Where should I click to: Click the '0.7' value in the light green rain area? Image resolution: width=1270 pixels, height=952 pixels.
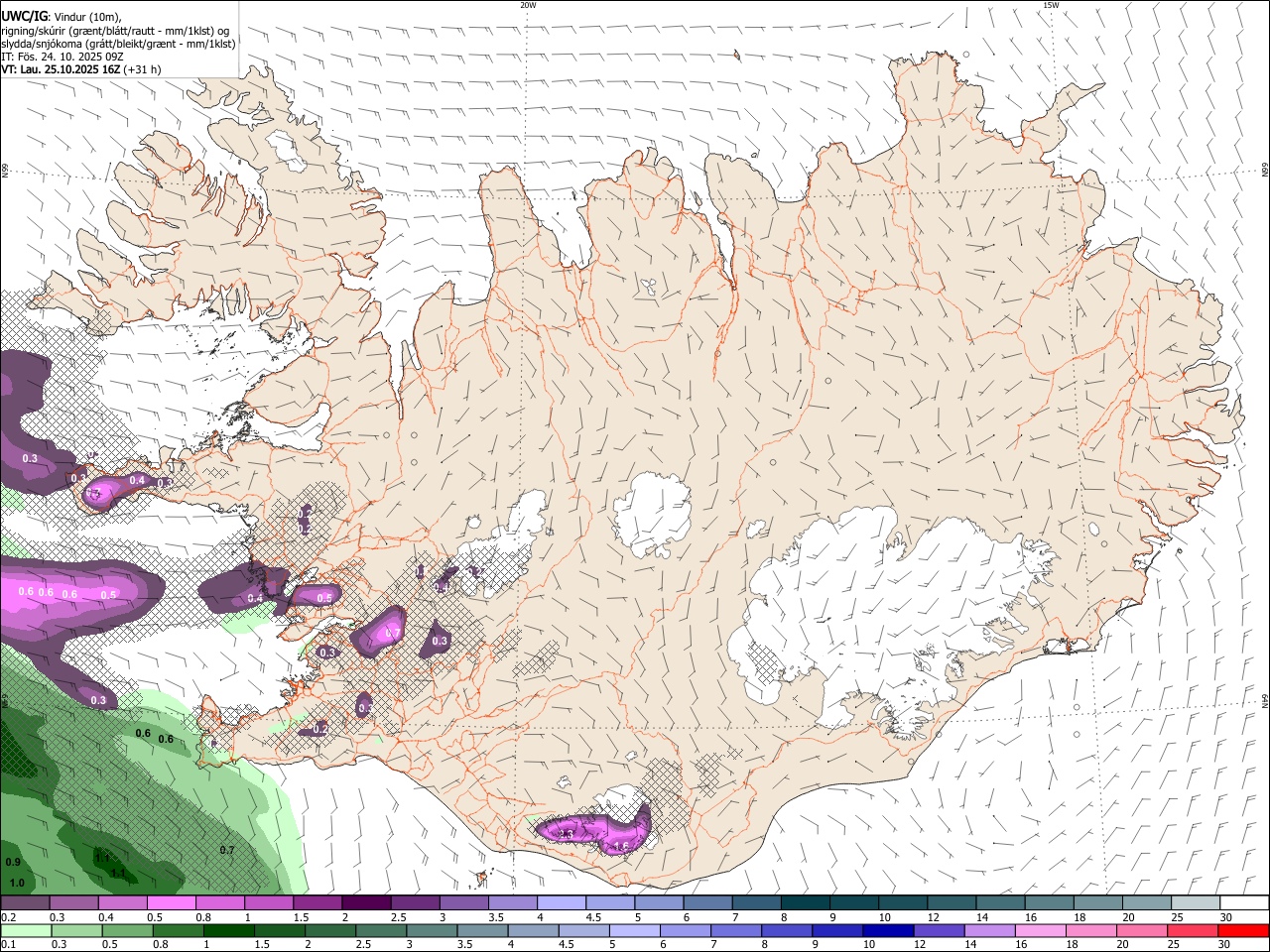(227, 850)
